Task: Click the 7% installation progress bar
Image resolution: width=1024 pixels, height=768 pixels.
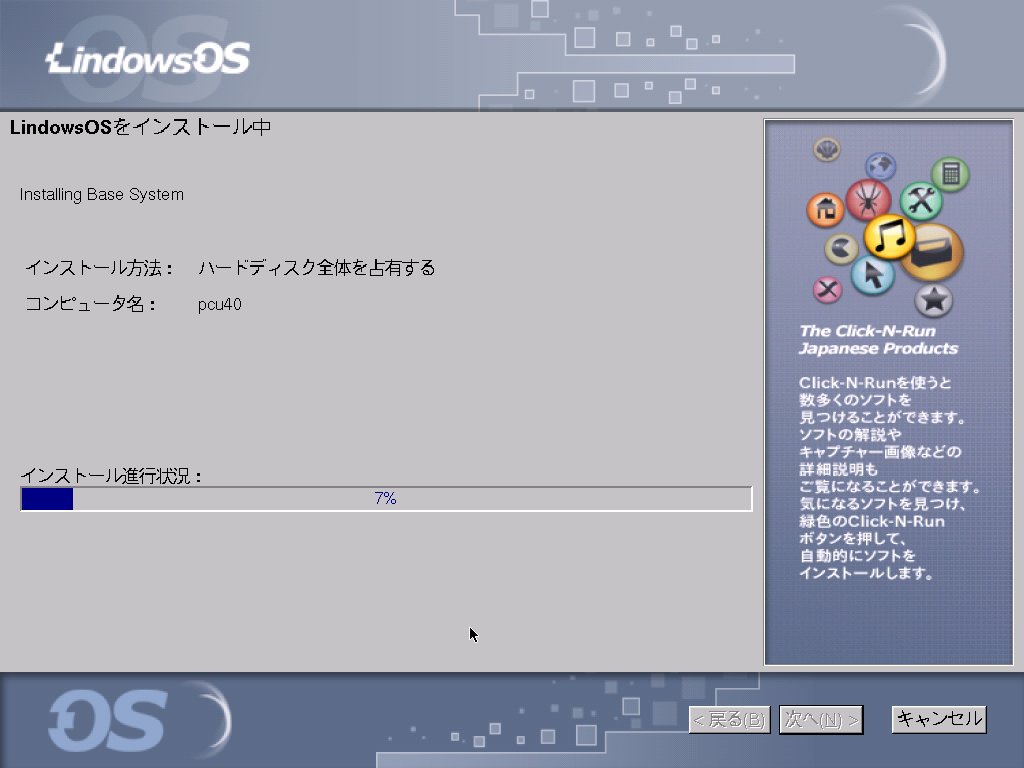Action: [x=386, y=499]
